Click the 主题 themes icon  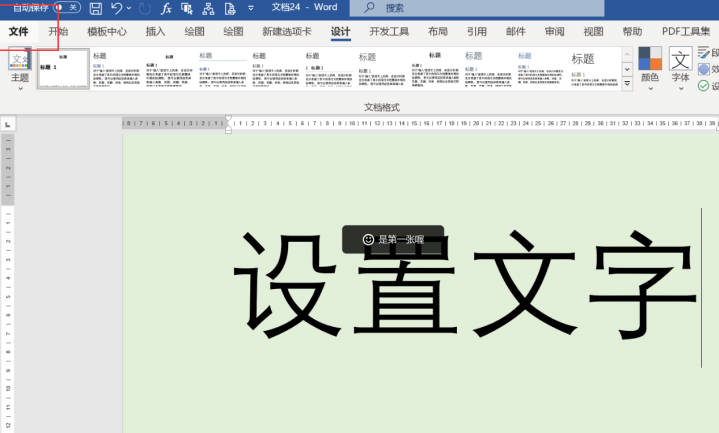point(20,58)
